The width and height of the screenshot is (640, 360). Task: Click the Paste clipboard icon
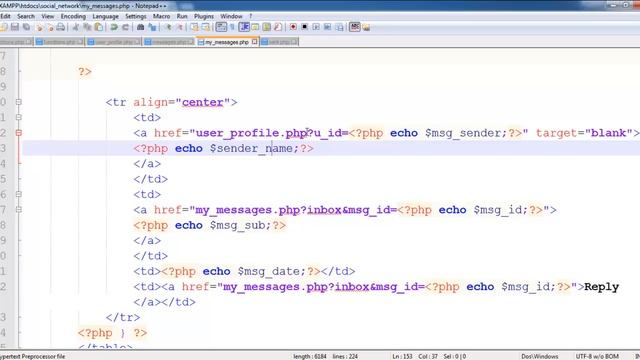pyautogui.click(x=98, y=27)
